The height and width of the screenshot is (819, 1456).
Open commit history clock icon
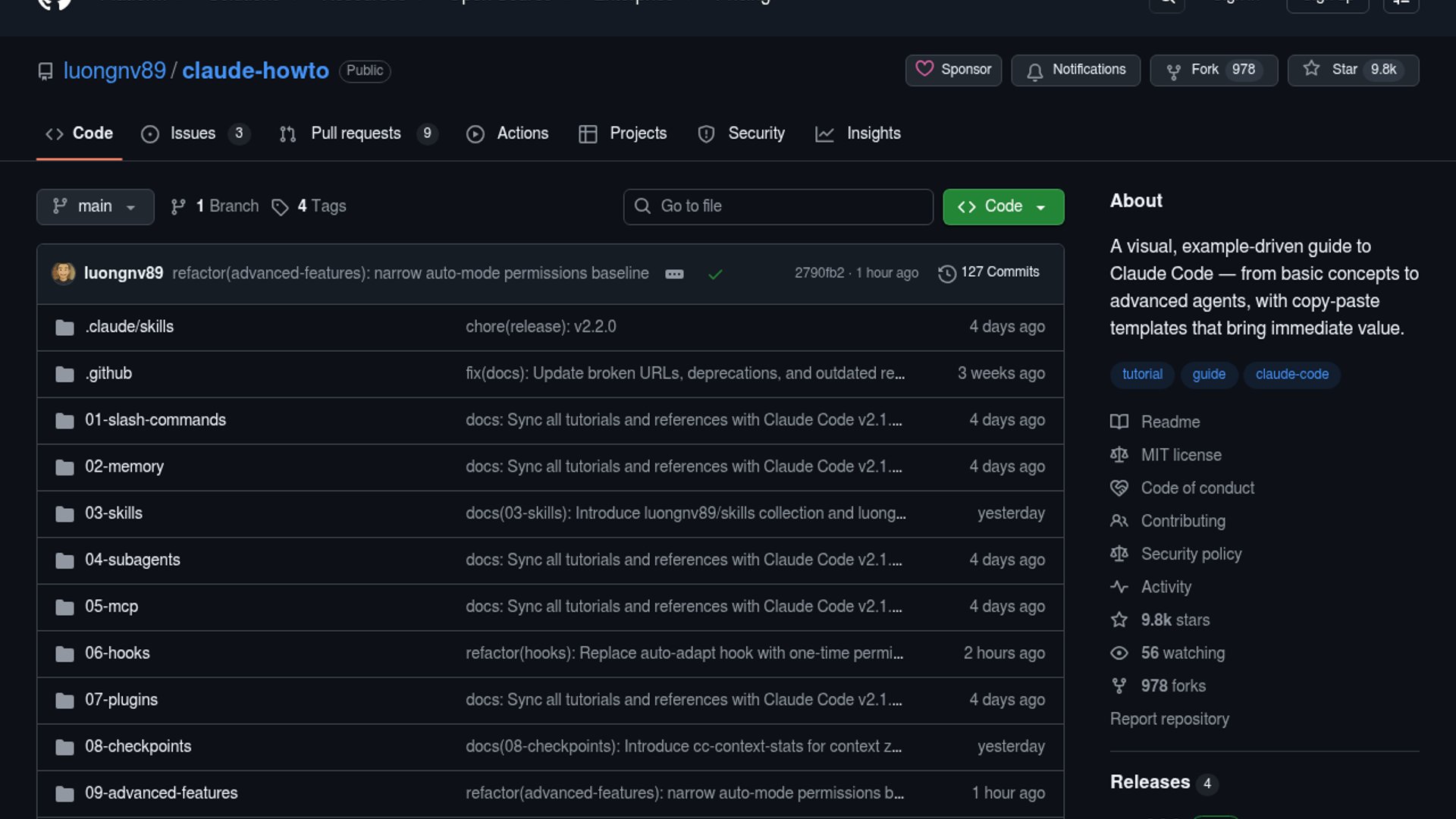[946, 273]
